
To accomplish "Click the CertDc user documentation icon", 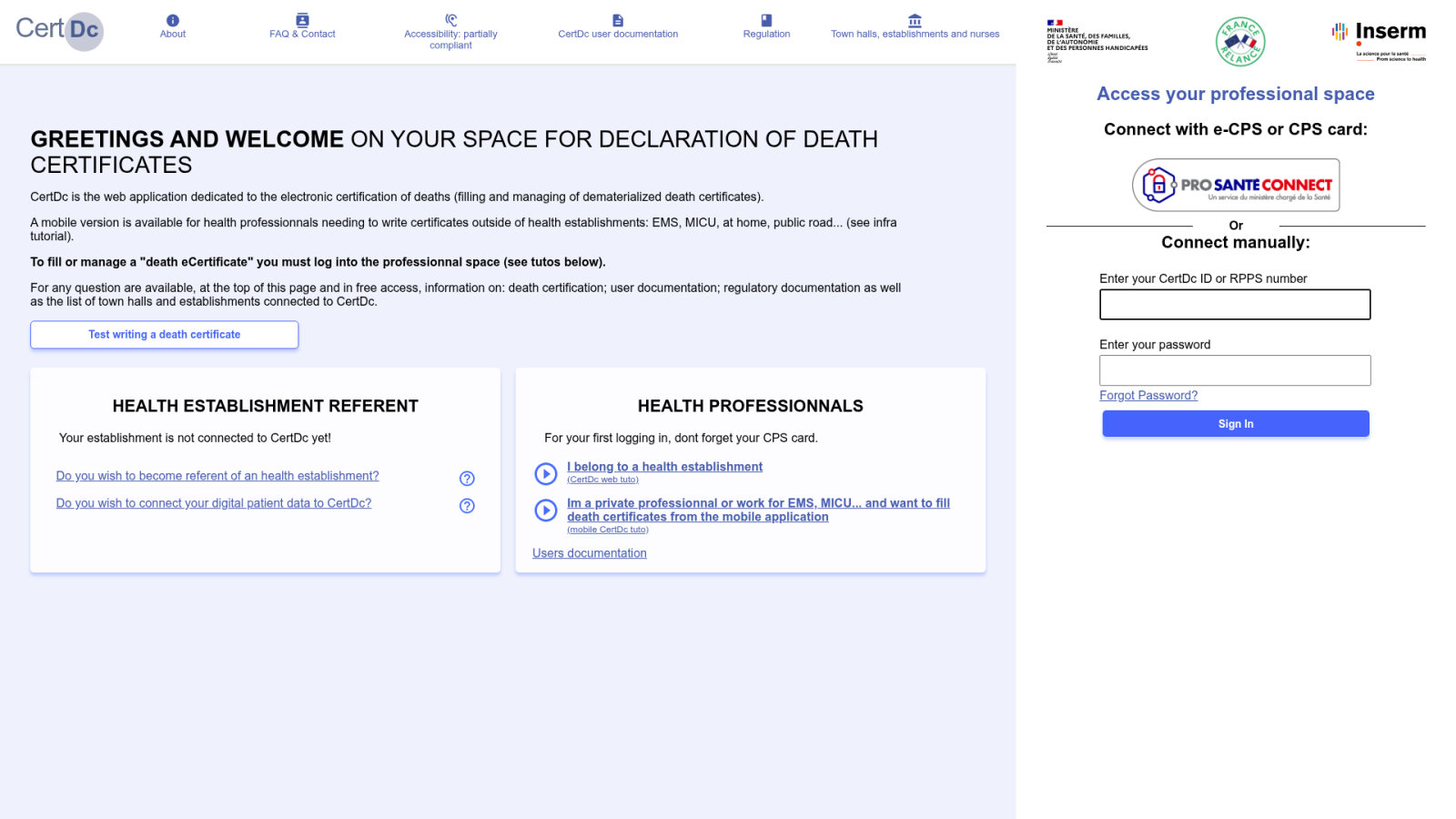I will 618,20.
